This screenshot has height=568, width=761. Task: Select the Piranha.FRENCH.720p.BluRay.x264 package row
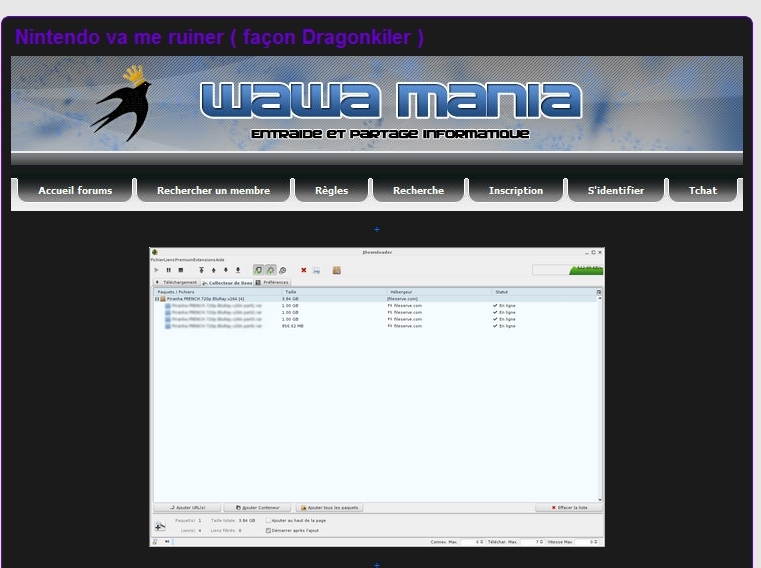pyautogui.click(x=375, y=299)
